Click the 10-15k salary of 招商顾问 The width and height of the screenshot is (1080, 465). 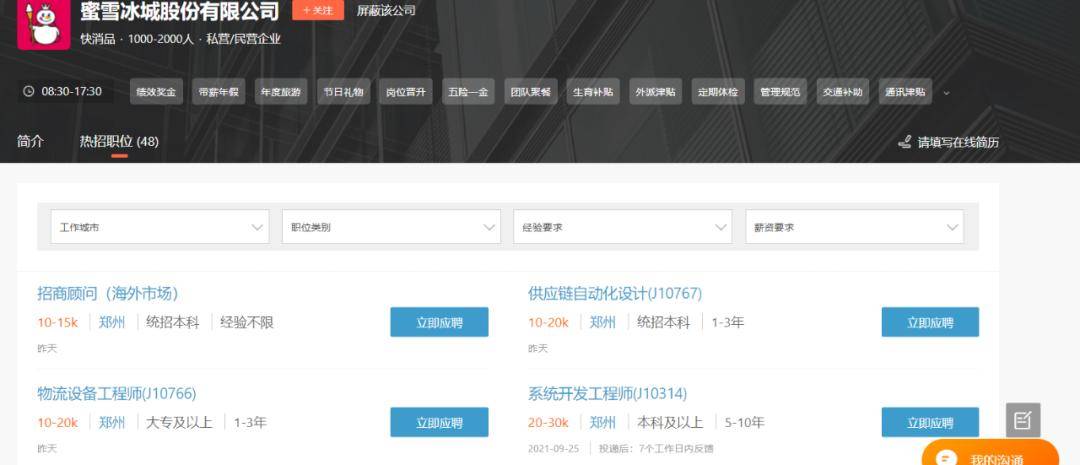pyautogui.click(x=58, y=322)
